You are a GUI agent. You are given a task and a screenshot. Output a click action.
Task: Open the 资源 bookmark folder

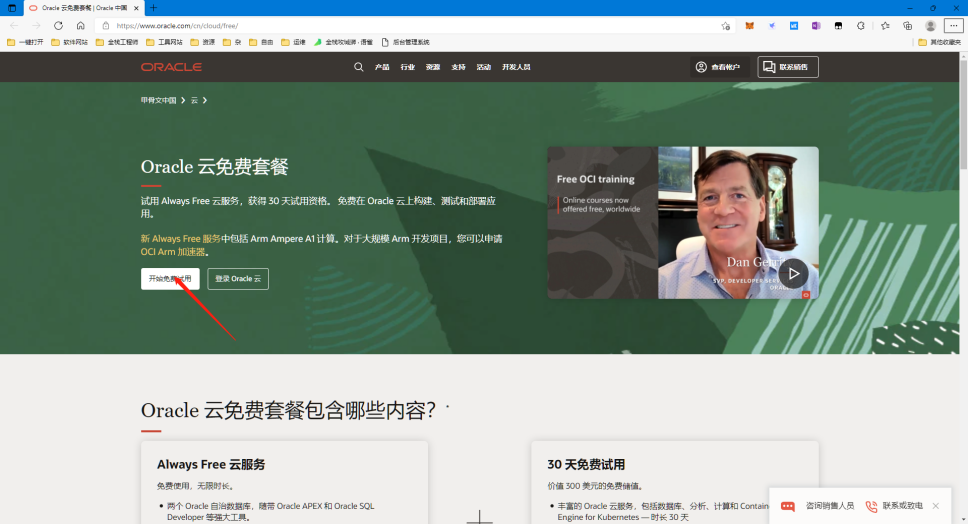(202, 42)
